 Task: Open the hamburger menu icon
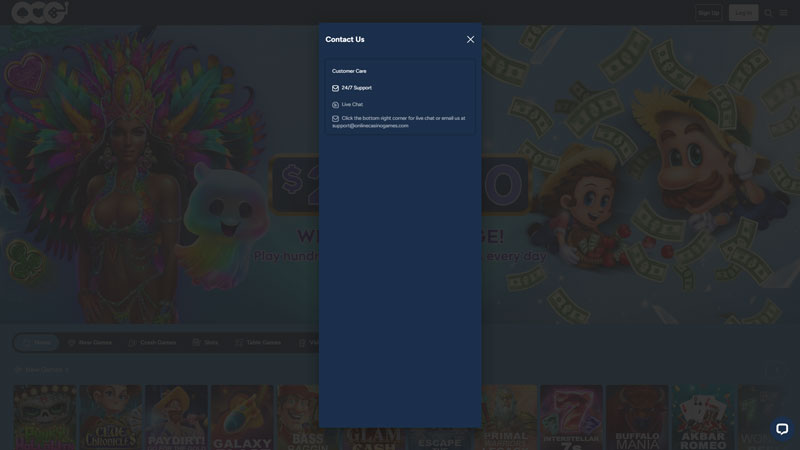click(x=783, y=13)
